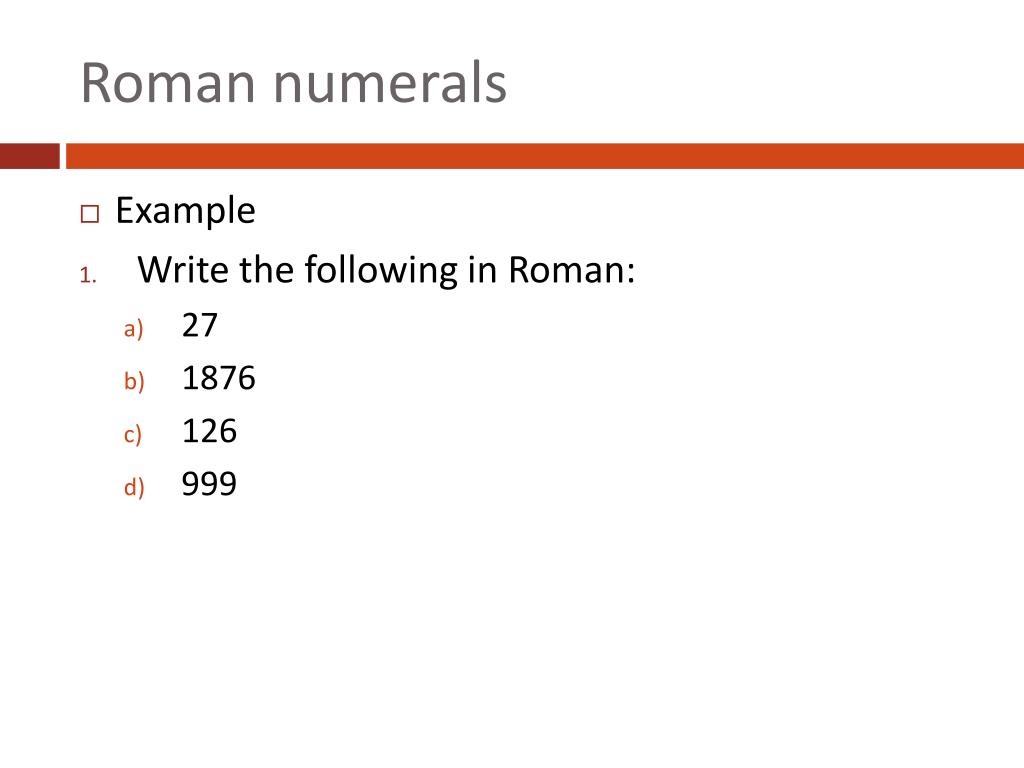Click the 'Example' text line
Image resolution: width=1024 pixels, height=768 pixels.
185,211
